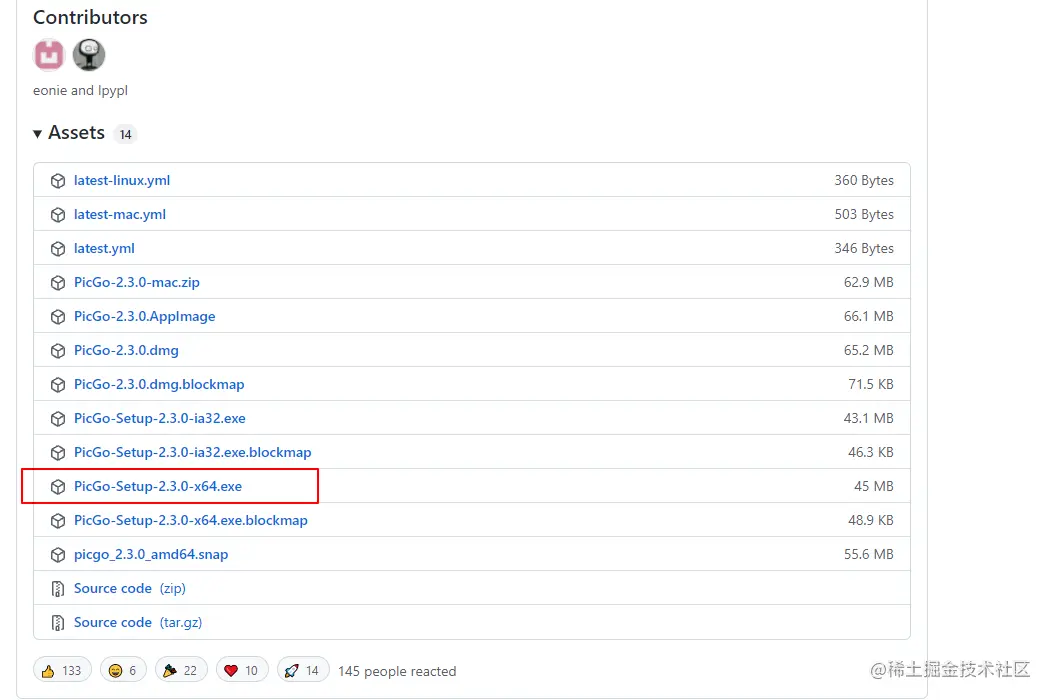Screen dimensions: 1051x700
Task: Download PicGo-2.3.0.dmg
Action: pyautogui.click(x=126, y=351)
